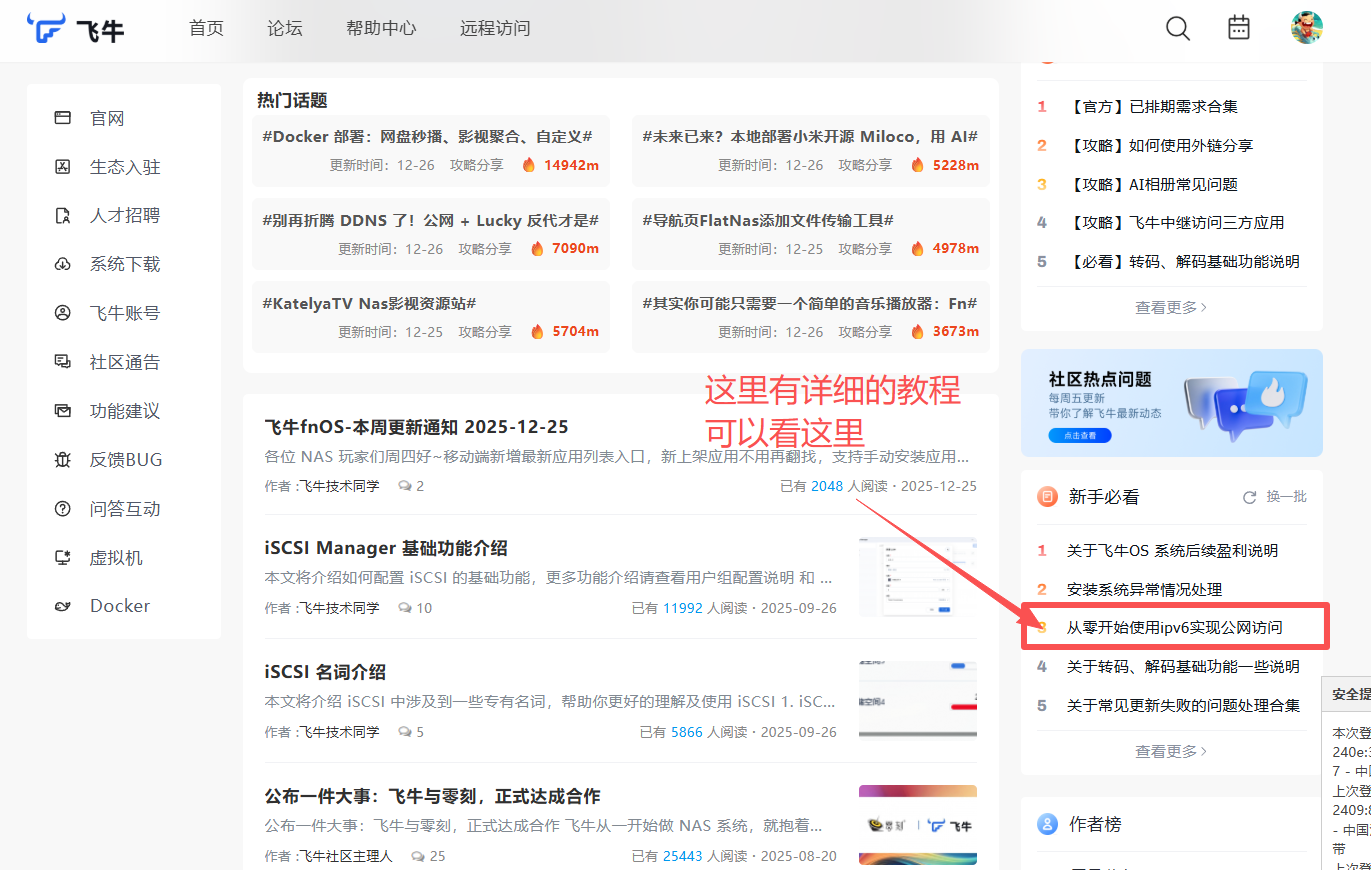The width and height of the screenshot is (1371, 870).
Task: Click the Docker sidebar icon
Action: [x=63, y=606]
